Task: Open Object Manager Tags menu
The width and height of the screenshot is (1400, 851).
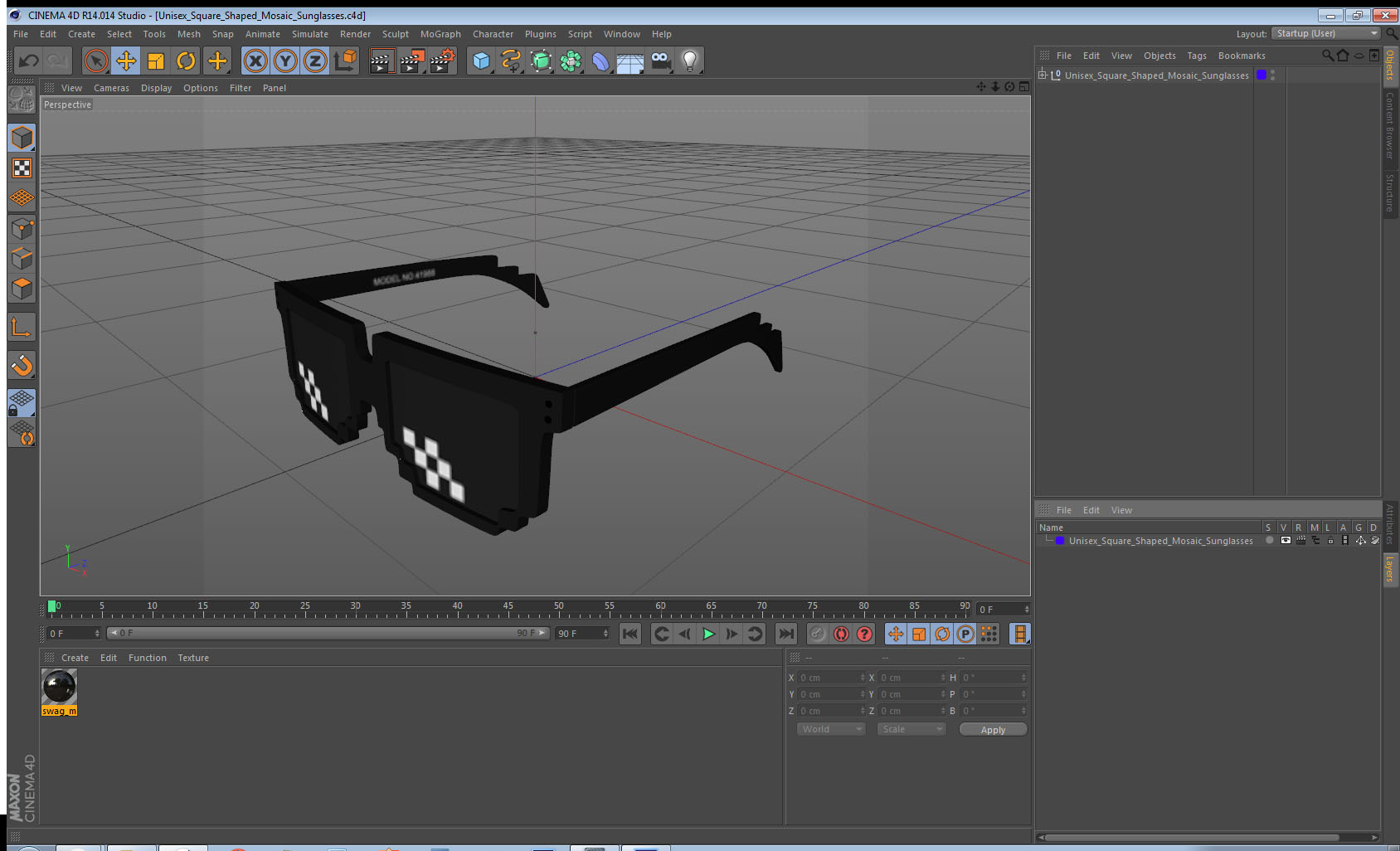Action: [1197, 56]
